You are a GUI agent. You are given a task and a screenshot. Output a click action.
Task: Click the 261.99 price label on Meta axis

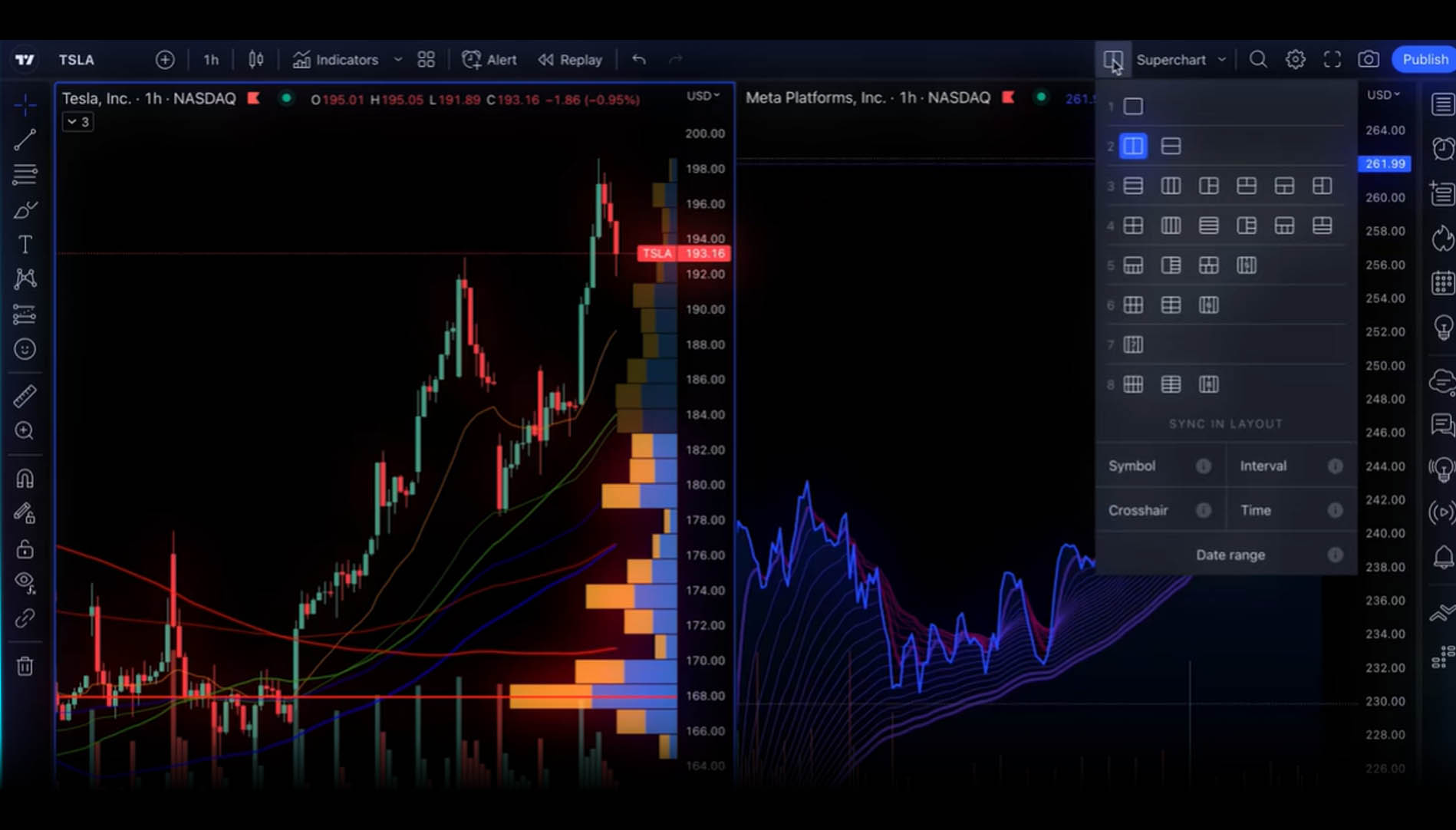1385,163
